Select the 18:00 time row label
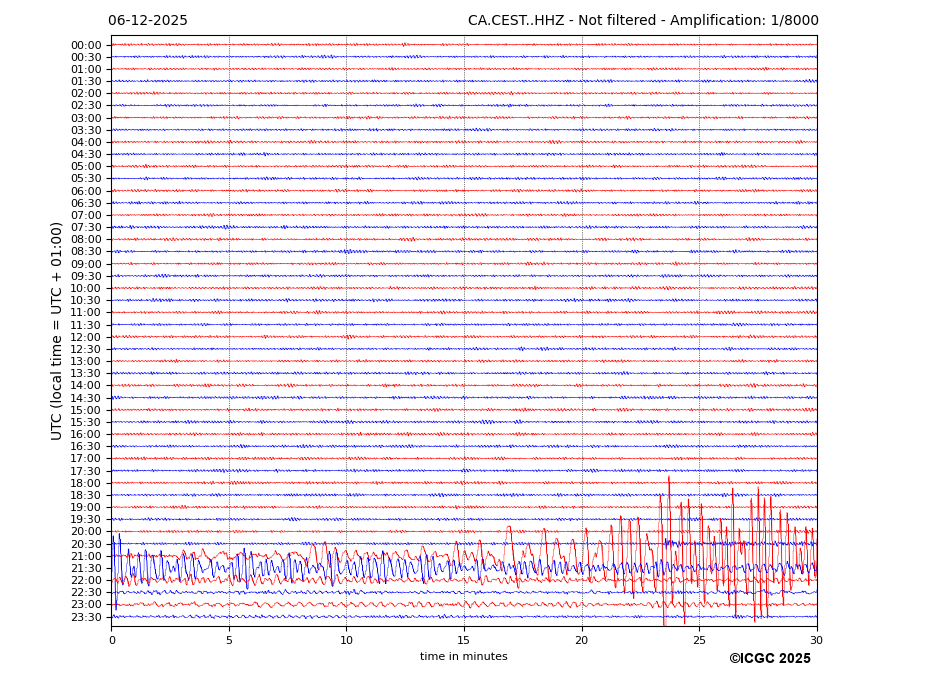 pyautogui.click(x=86, y=483)
